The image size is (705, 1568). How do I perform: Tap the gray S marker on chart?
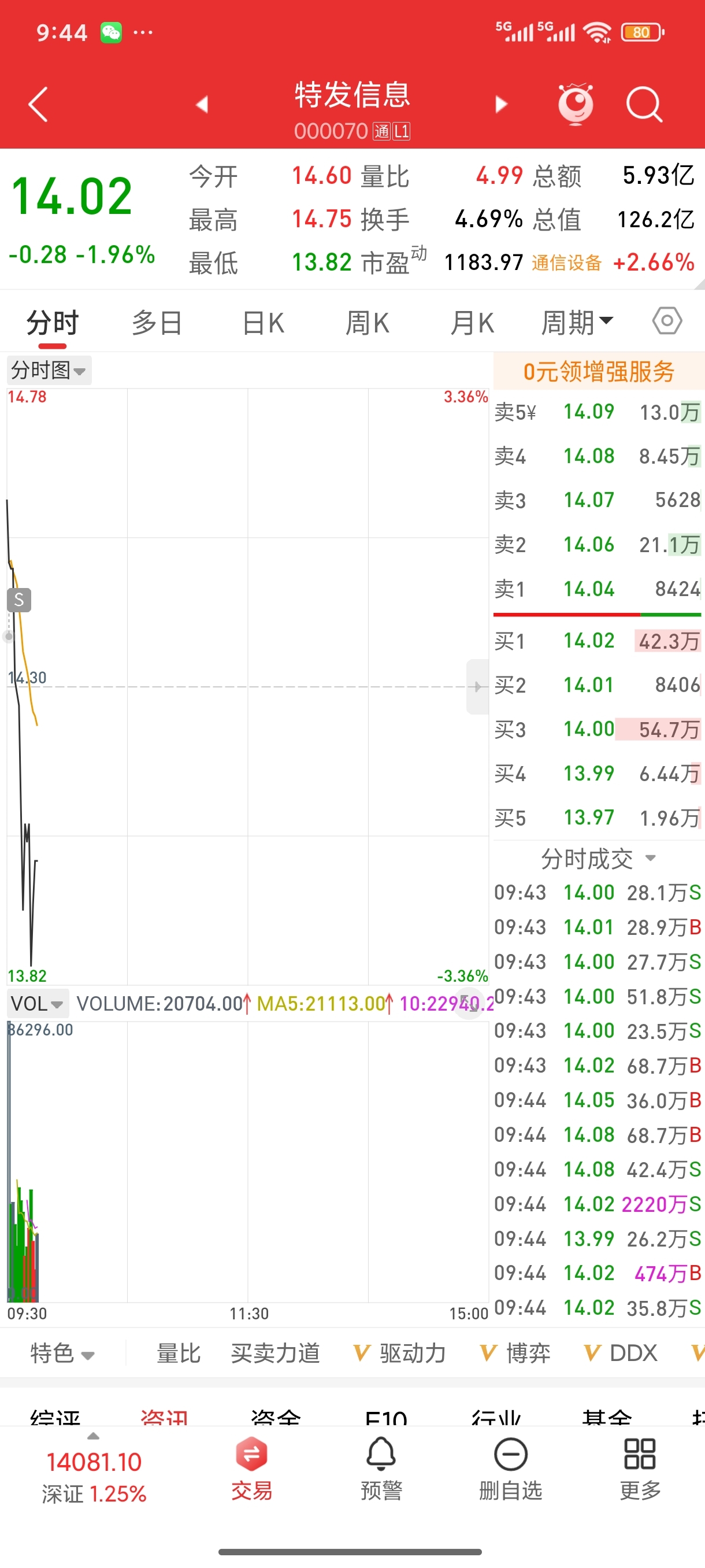(19, 600)
